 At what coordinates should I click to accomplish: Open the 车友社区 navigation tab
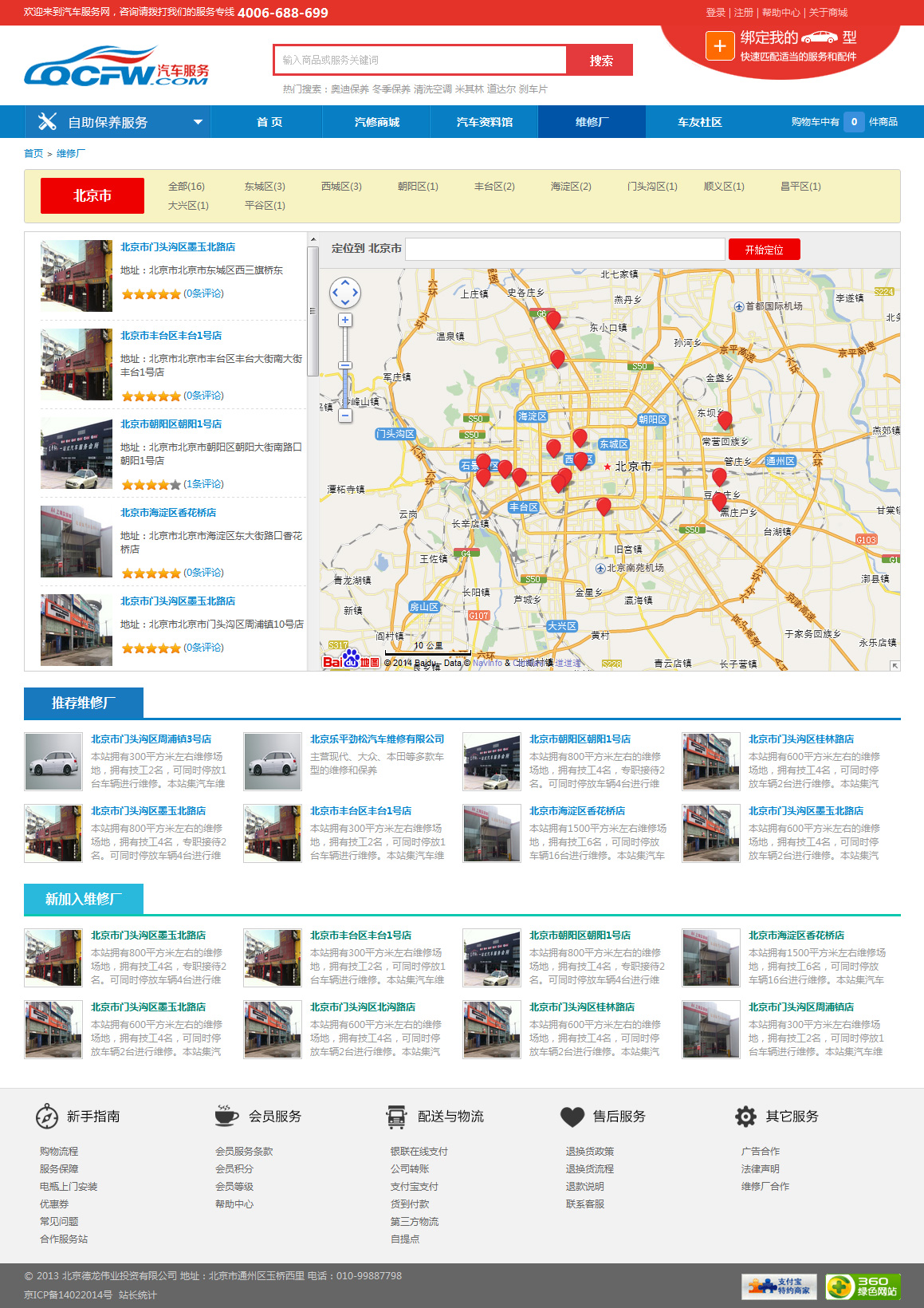tap(700, 122)
